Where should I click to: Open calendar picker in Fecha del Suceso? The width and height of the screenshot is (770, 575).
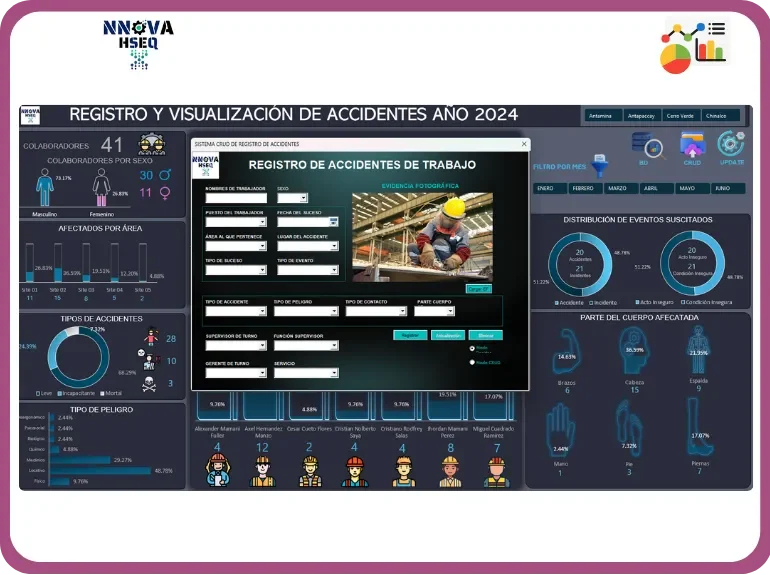coord(334,221)
